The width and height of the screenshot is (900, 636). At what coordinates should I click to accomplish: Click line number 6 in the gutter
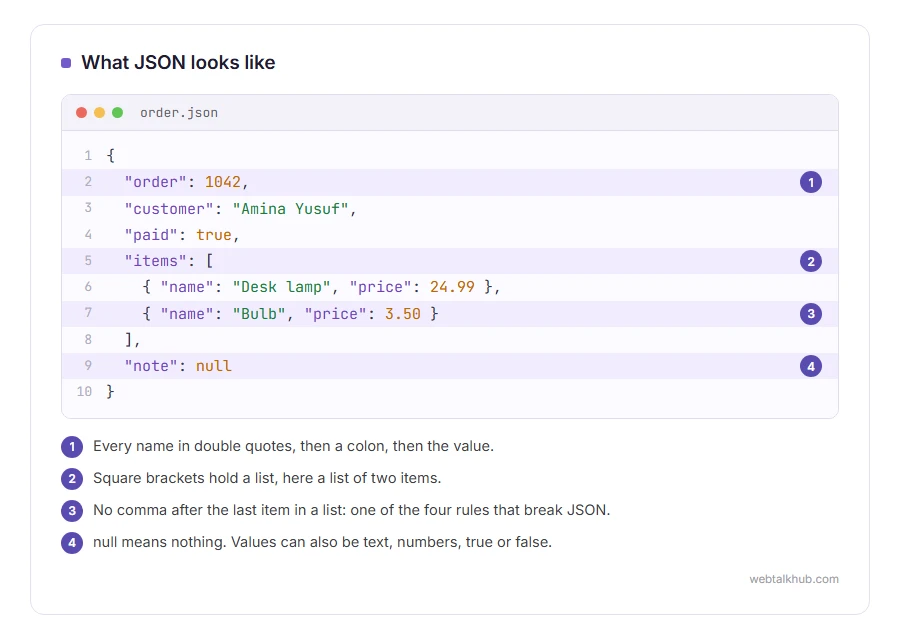pos(88,286)
